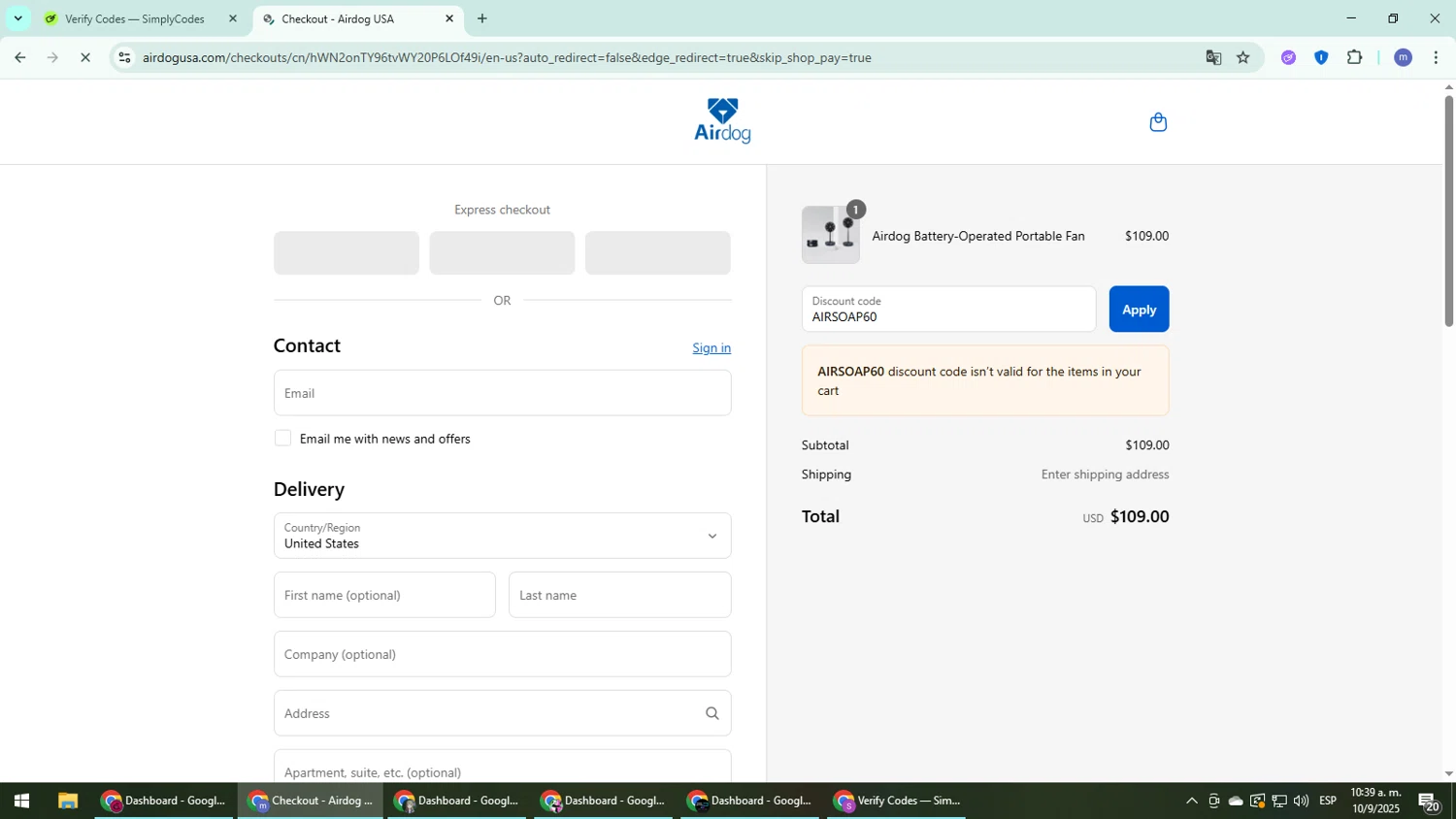Viewport: 1456px width, 819px height.
Task: Click the Total $109.00 amount
Action: pyautogui.click(x=1140, y=516)
